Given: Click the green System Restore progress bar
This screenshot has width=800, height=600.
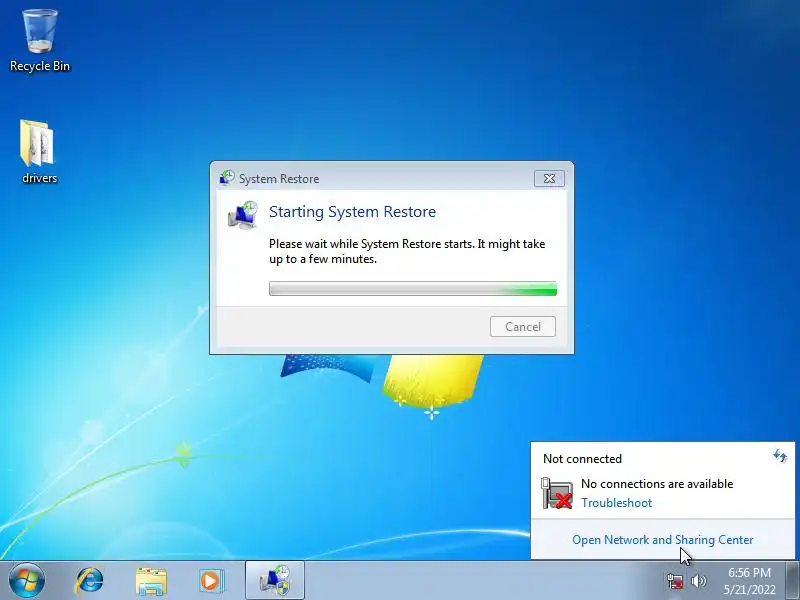Looking at the screenshot, I should click(x=413, y=288).
